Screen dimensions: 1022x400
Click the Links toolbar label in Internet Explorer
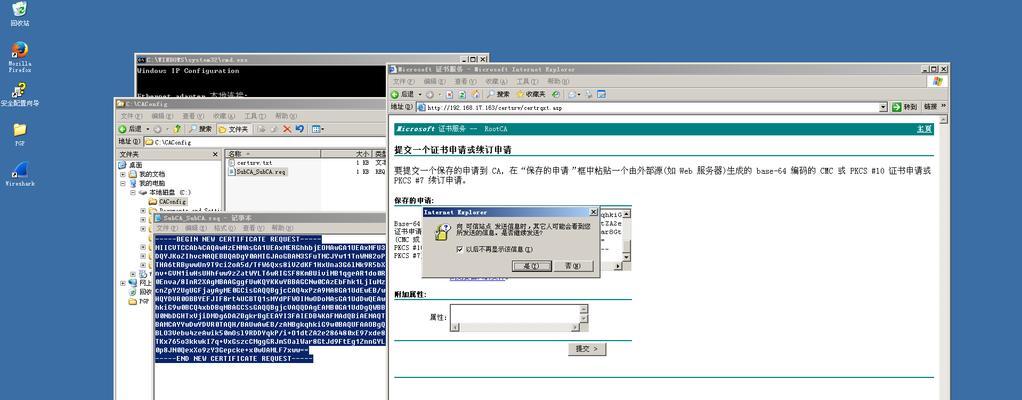coord(930,107)
